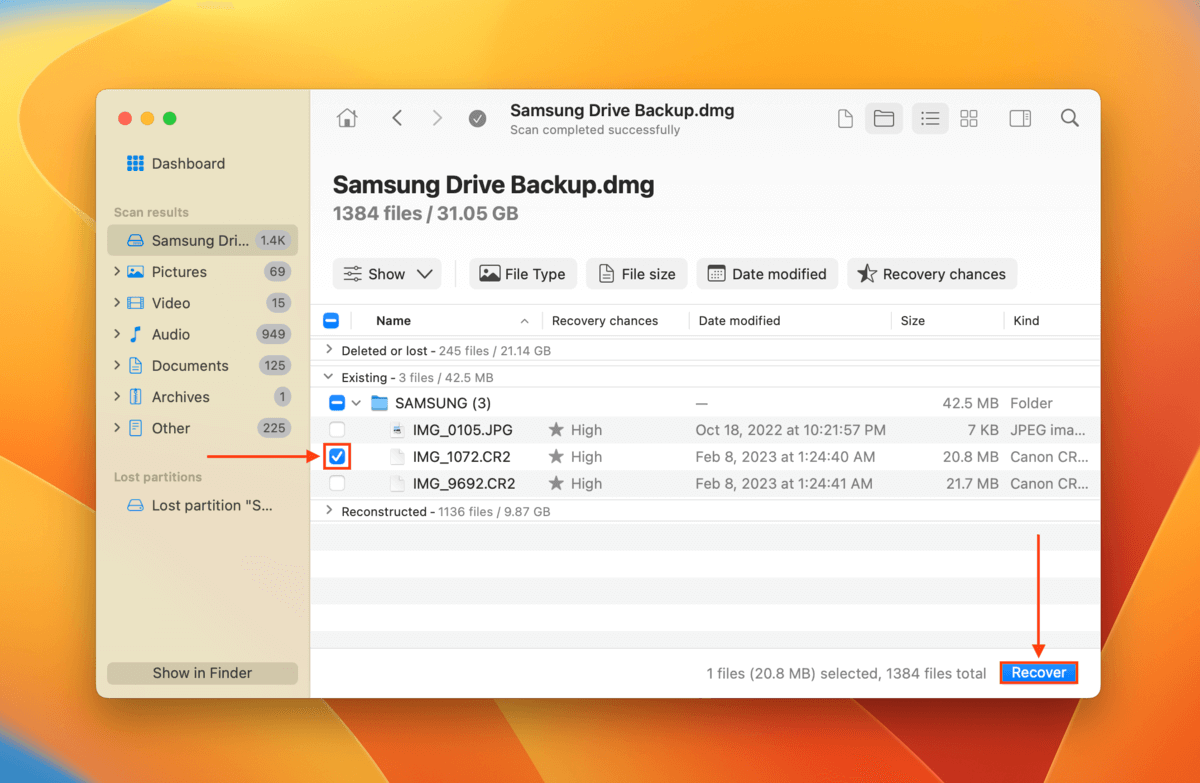The width and height of the screenshot is (1200, 783).
Task: Toggle the preview side panel icon
Action: coord(1019,118)
